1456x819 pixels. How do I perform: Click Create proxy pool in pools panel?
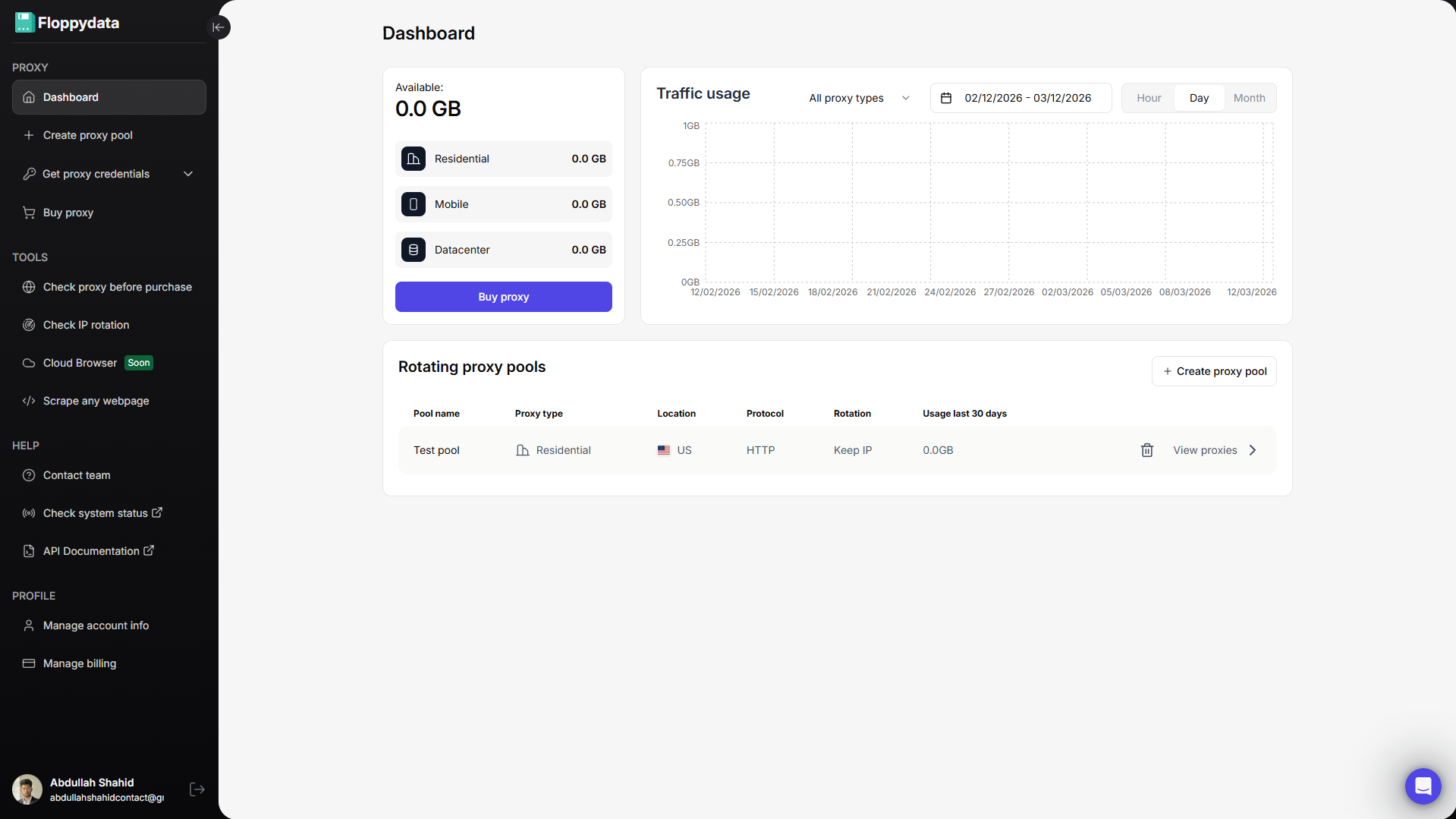1213,371
